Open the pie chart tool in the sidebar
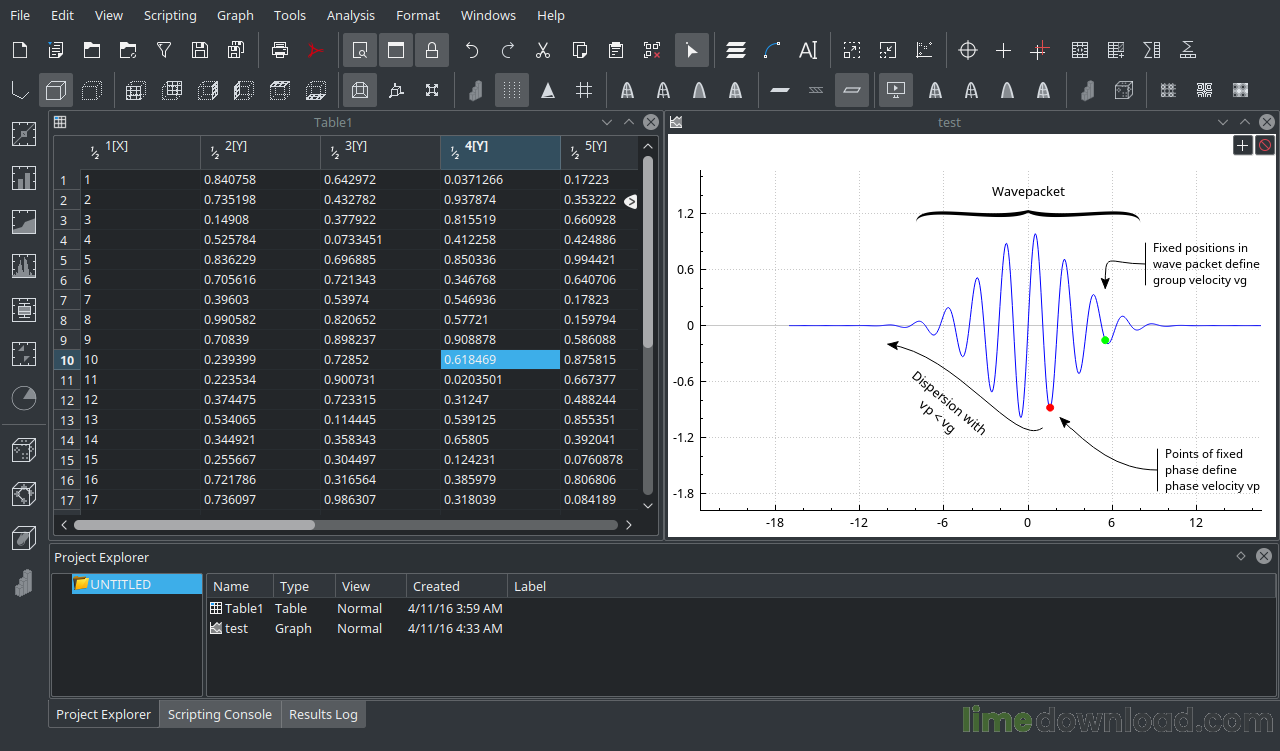Image resolution: width=1280 pixels, height=751 pixels. point(24,398)
